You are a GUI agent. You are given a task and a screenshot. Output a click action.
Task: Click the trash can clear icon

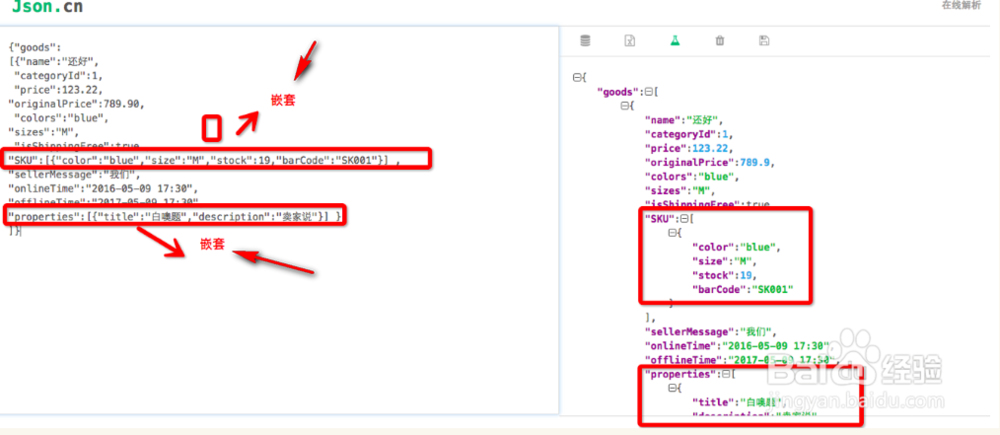[719, 41]
